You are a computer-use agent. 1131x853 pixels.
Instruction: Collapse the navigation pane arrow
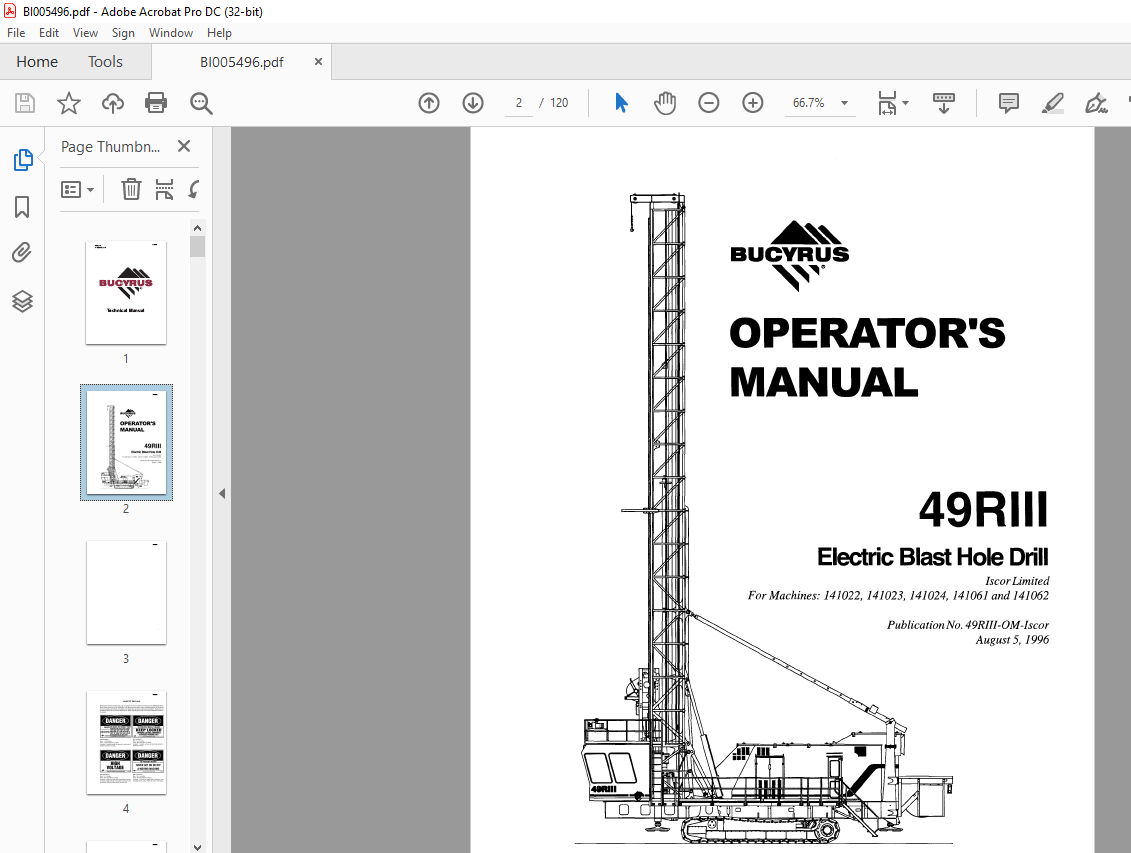coord(222,494)
